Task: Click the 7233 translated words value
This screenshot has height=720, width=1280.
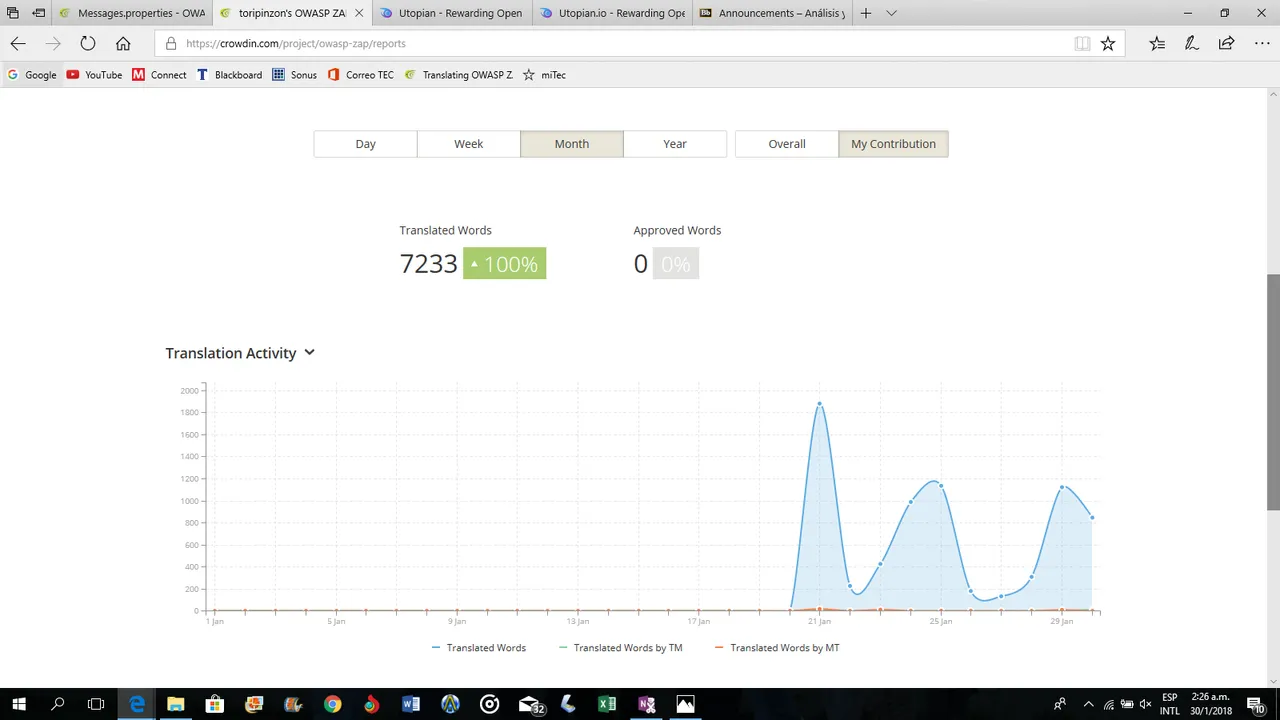Action: coord(428,264)
